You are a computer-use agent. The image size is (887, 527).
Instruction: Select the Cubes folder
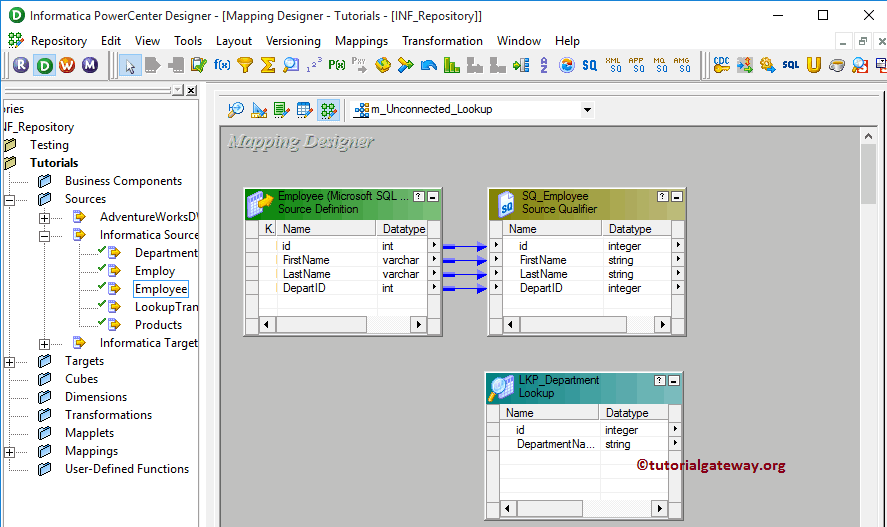(x=81, y=379)
